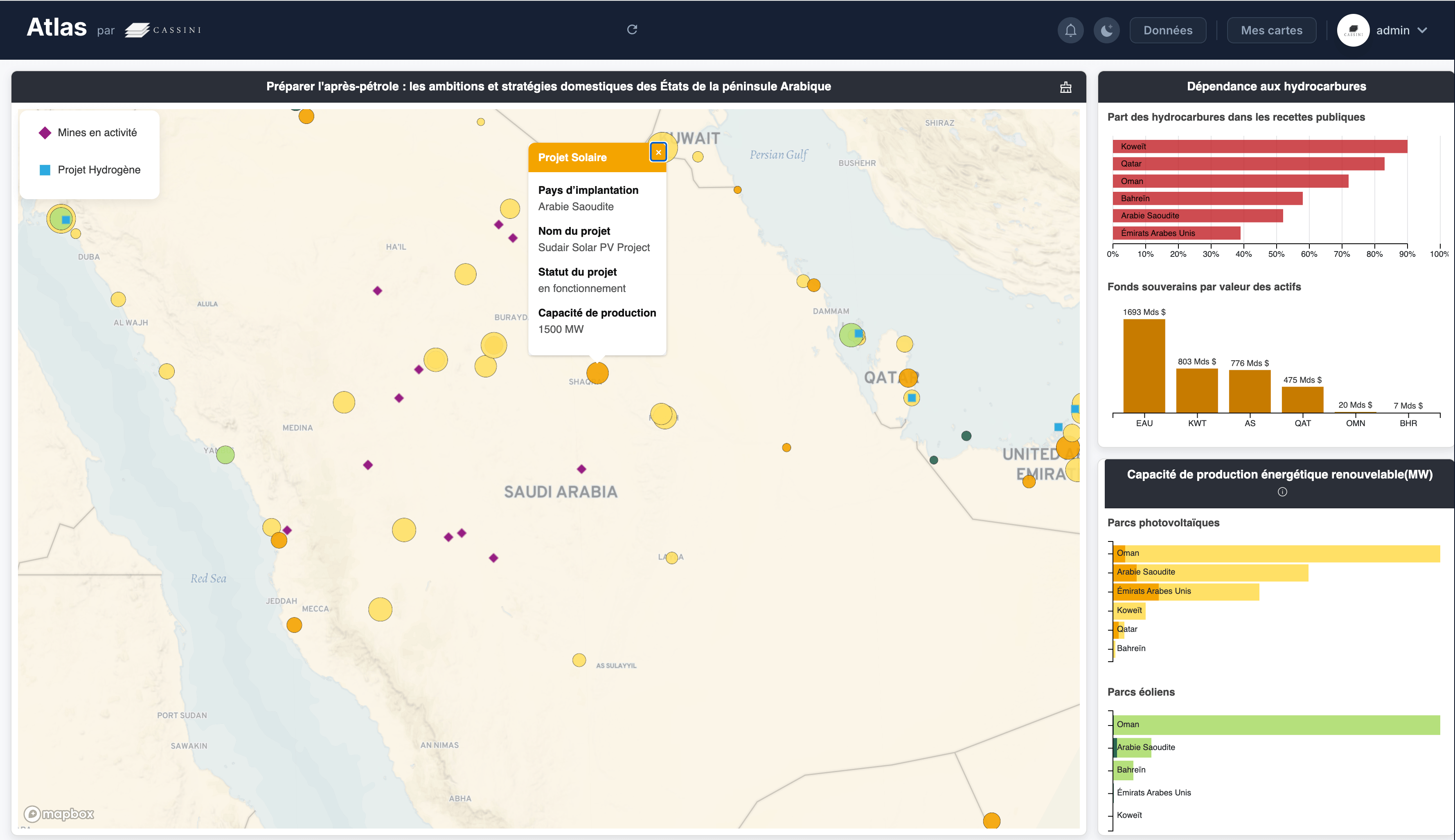This screenshot has width=1455, height=840.
Task: Click the info icon under renewable capacity title
Action: point(1282,492)
